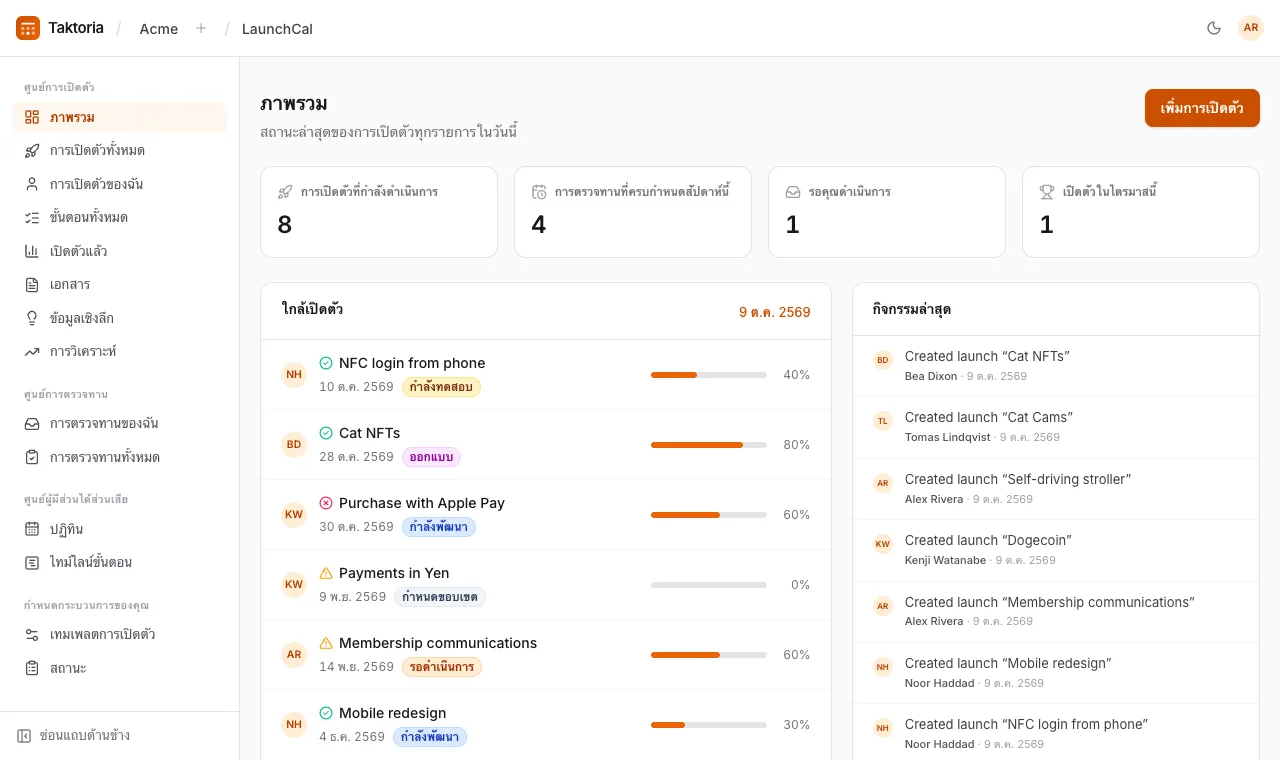This screenshot has height=760, width=1280.
Task: Click green check status on NFC login
Action: (x=326, y=363)
